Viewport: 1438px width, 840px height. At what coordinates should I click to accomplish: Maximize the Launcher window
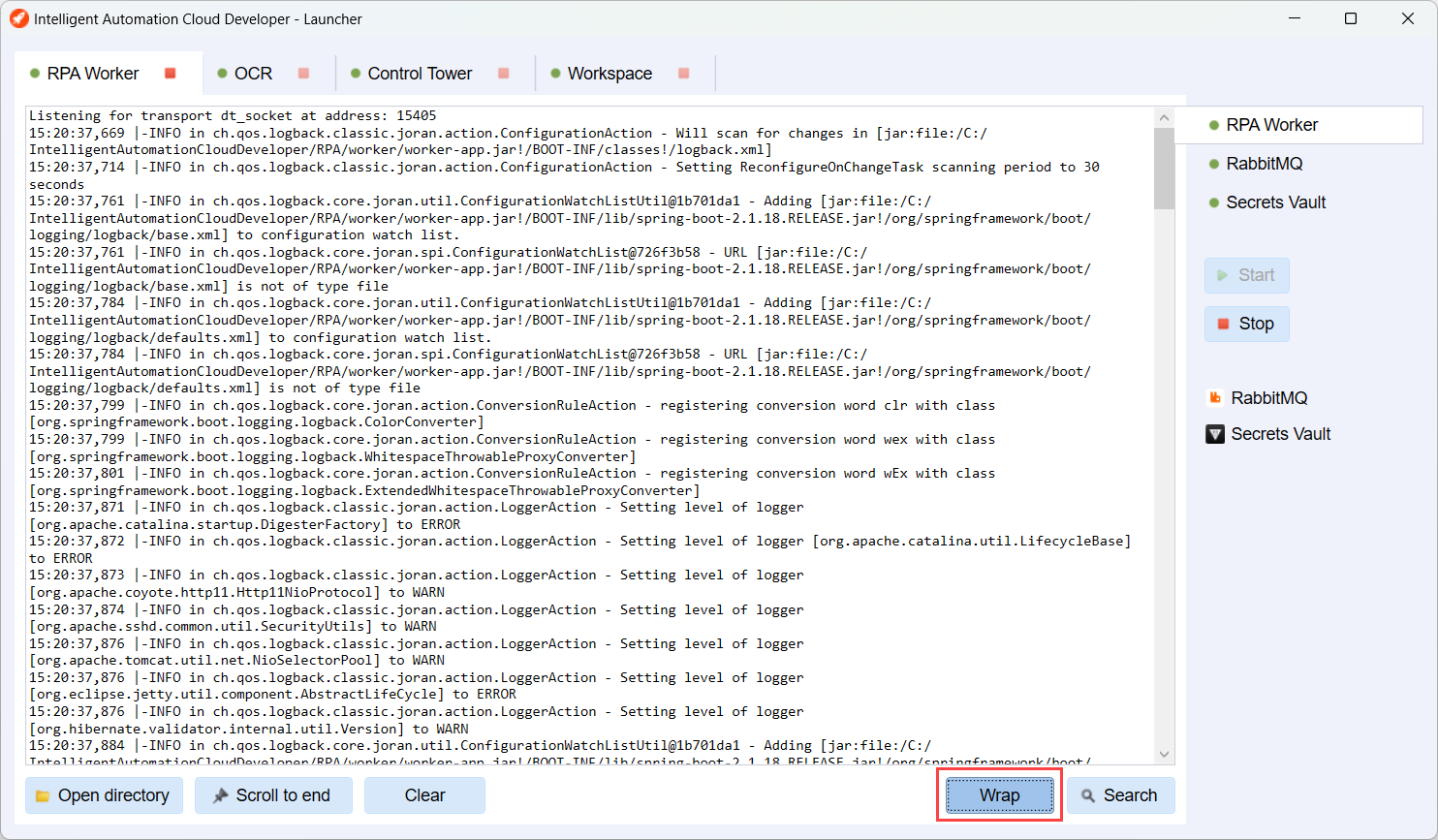pyautogui.click(x=1351, y=18)
